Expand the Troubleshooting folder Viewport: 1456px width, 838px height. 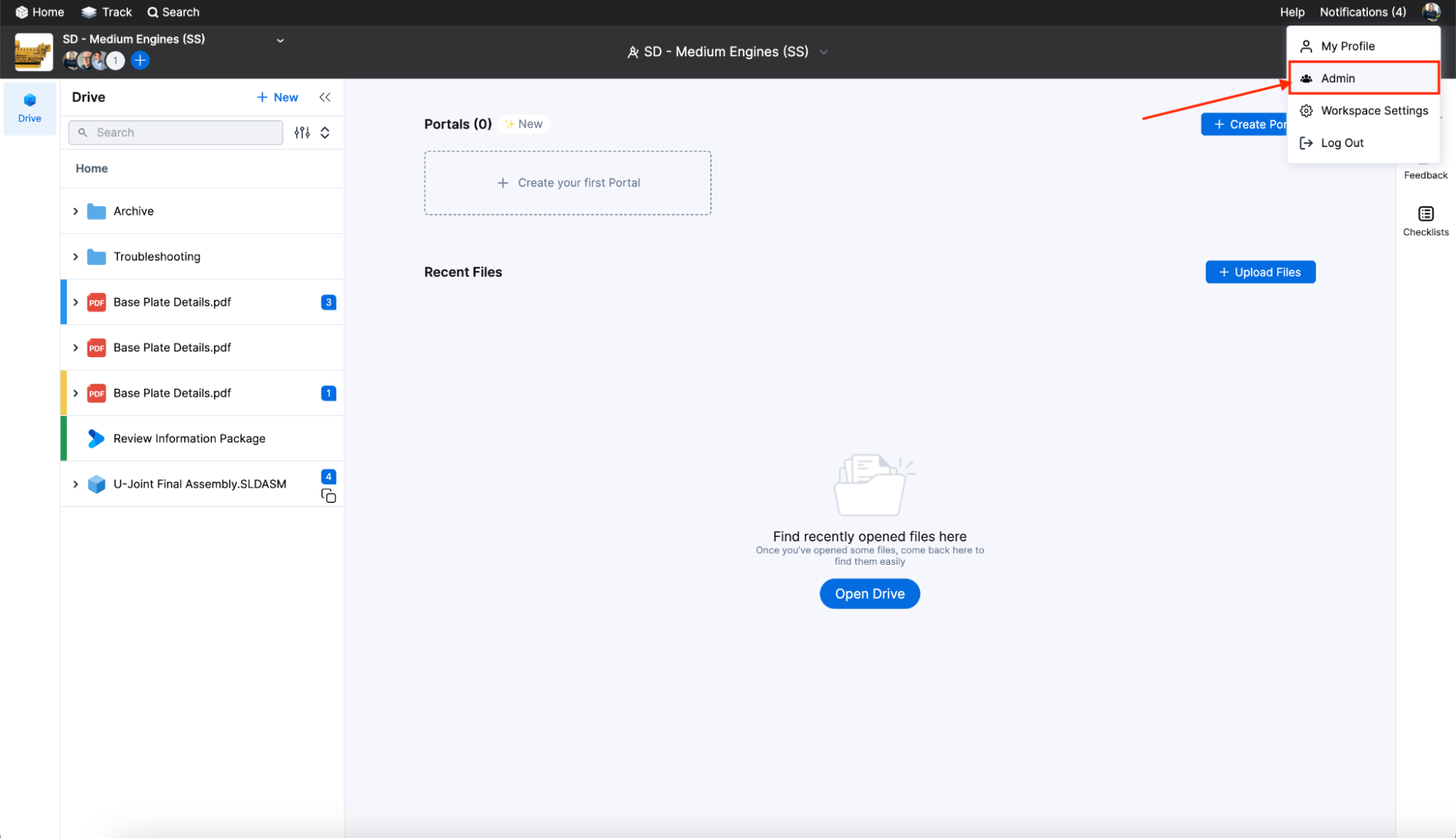click(76, 257)
